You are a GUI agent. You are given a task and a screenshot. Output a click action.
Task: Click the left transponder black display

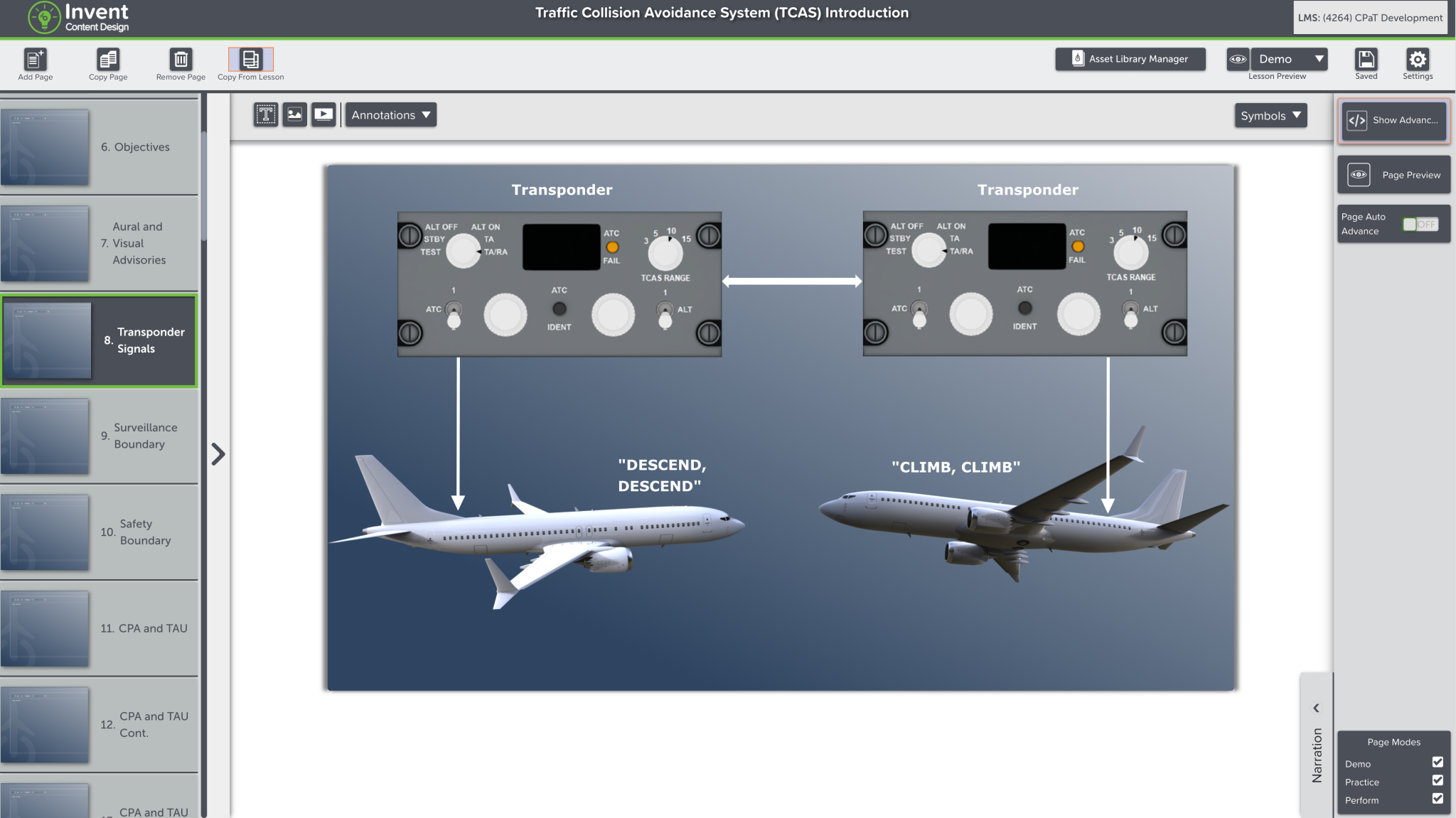tap(562, 247)
